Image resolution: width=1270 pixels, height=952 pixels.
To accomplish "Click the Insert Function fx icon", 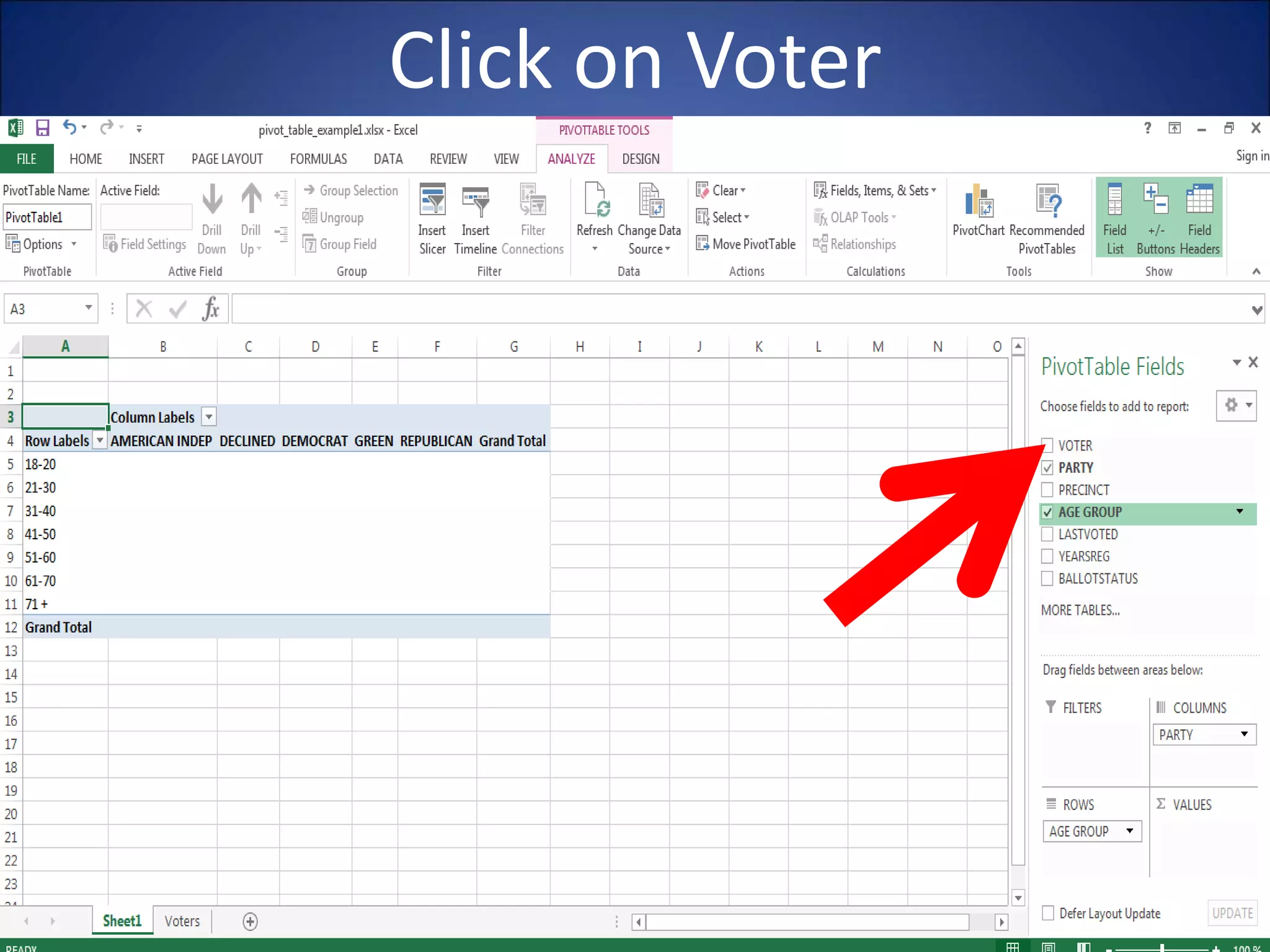I will pos(211,308).
